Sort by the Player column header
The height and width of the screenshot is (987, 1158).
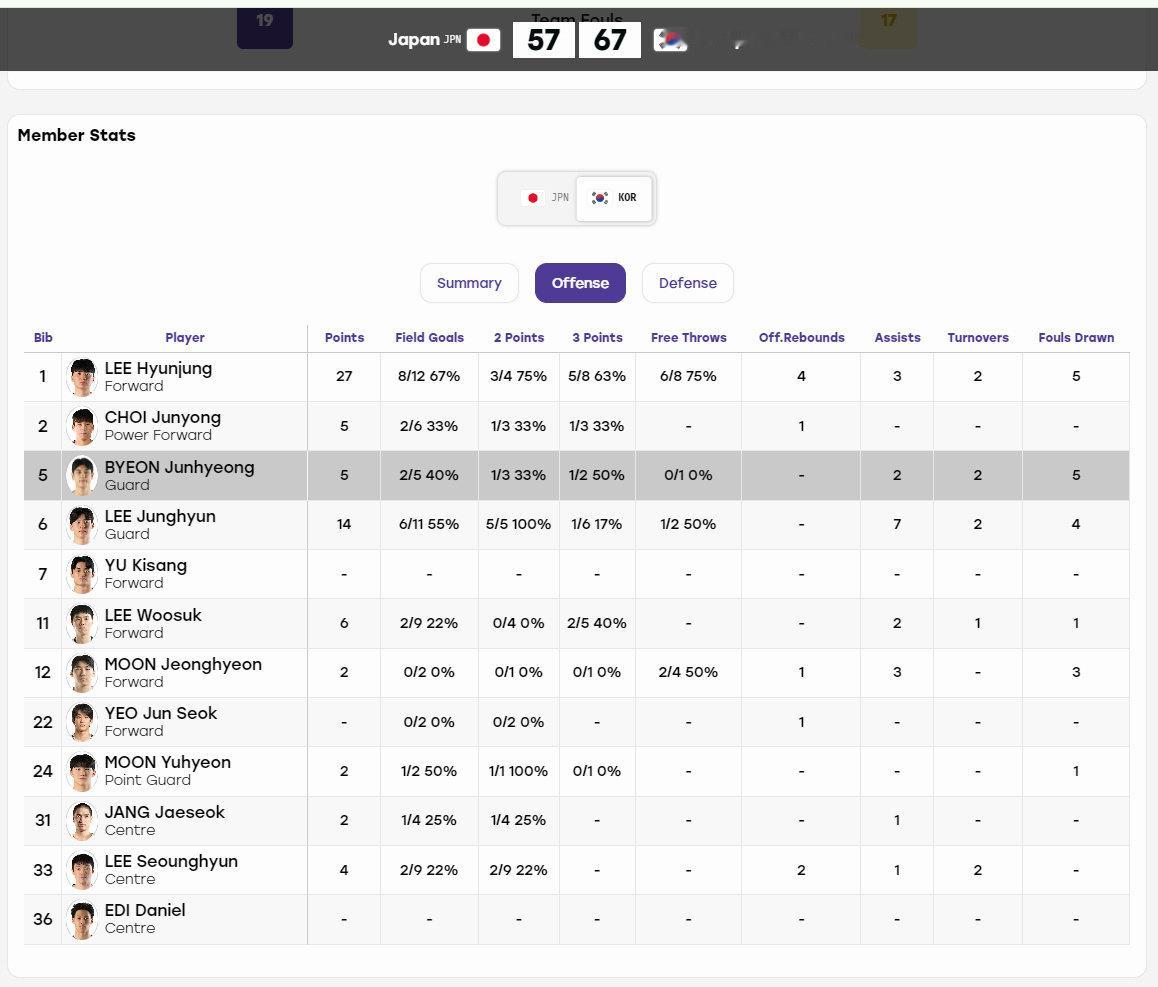pos(185,338)
